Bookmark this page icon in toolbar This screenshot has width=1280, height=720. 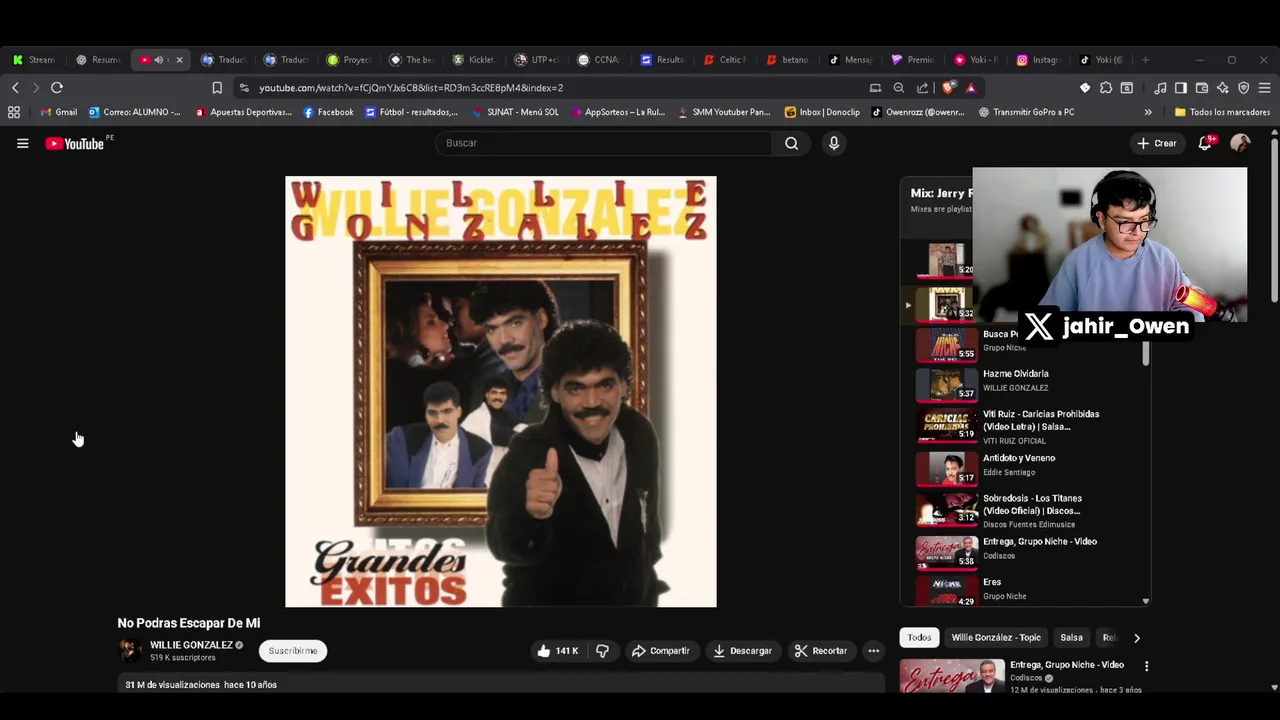coord(217,88)
